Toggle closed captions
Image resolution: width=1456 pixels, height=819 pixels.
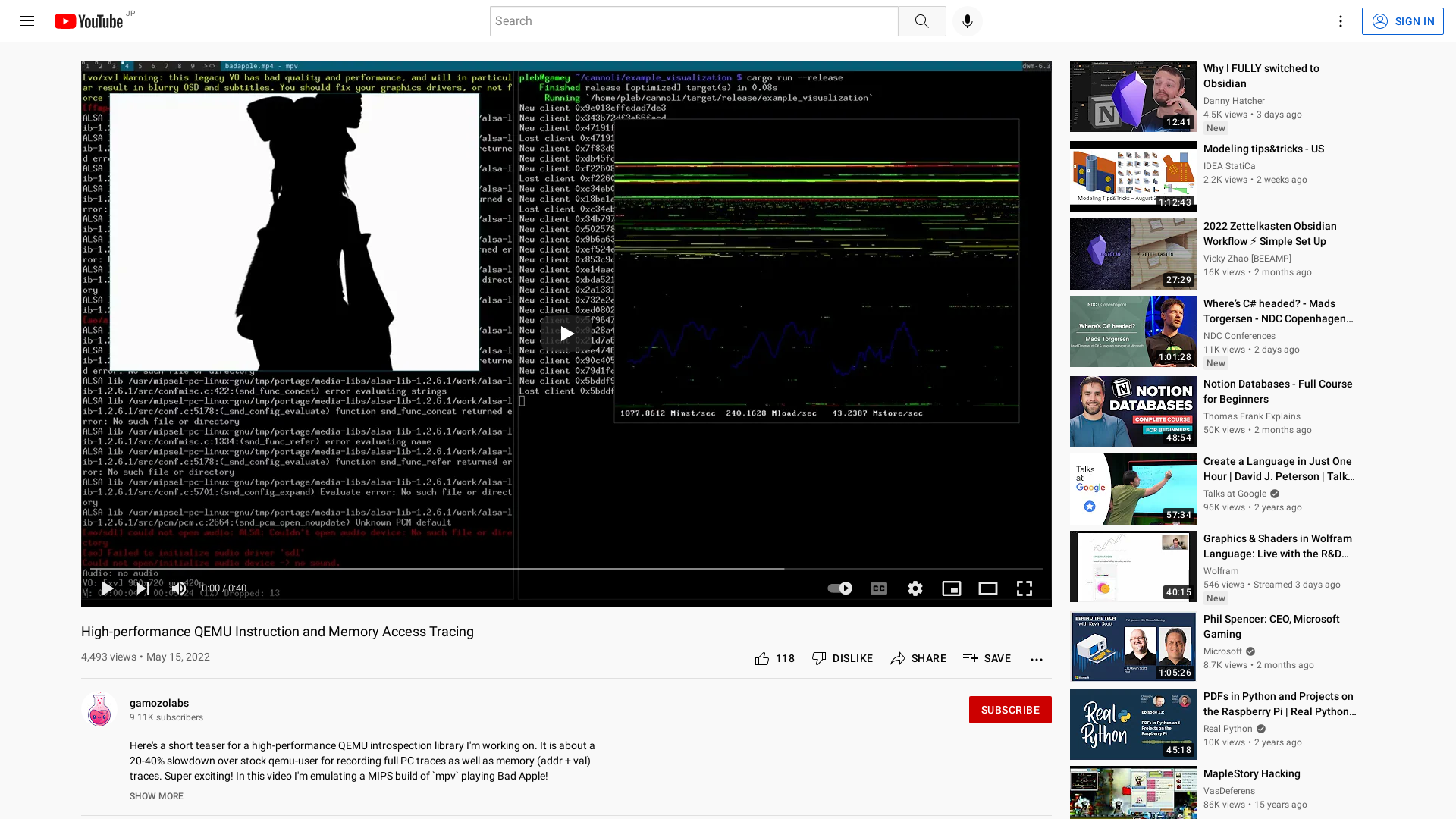tap(878, 588)
